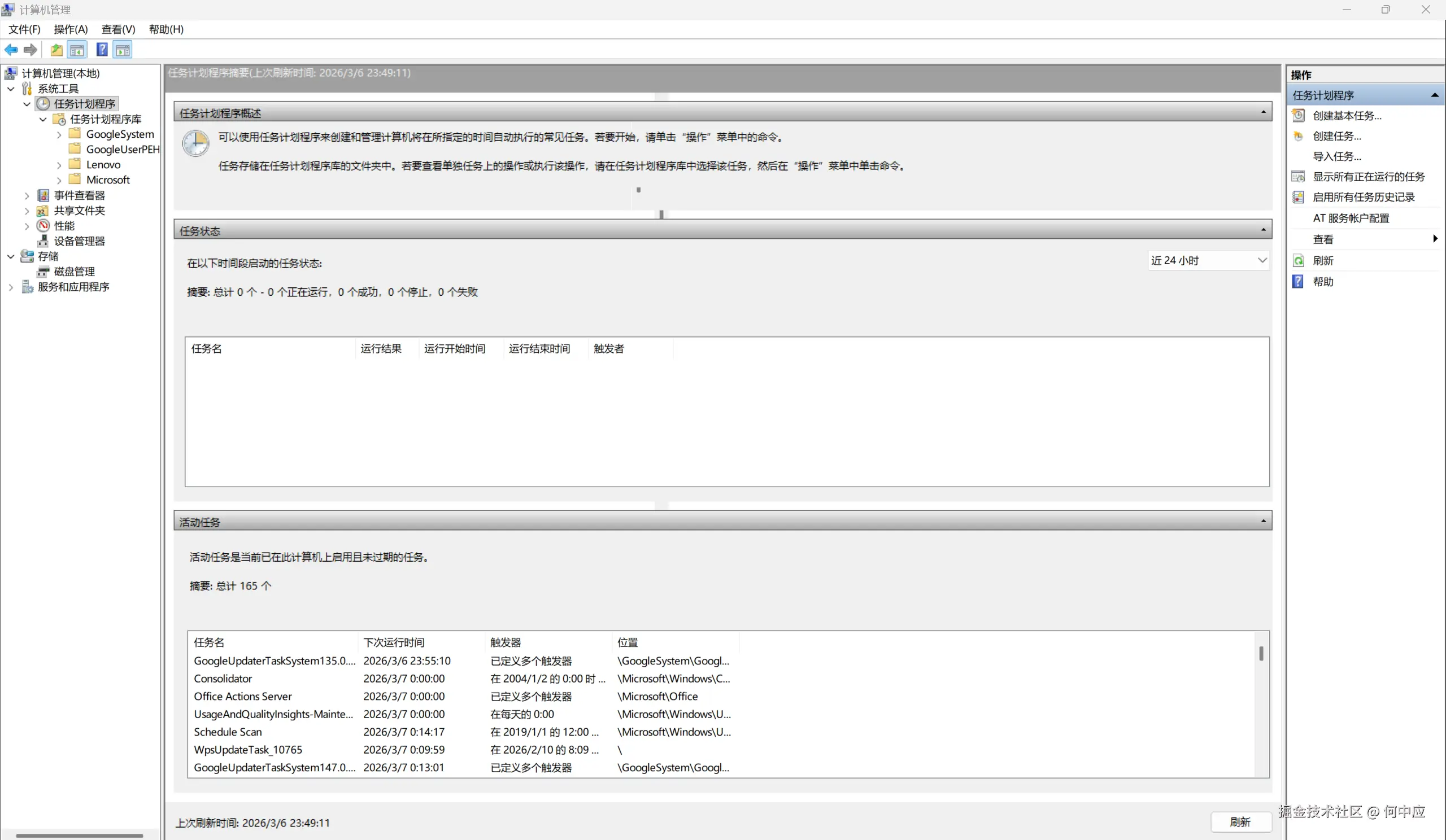Click Show all running tasks icon

click(1298, 177)
